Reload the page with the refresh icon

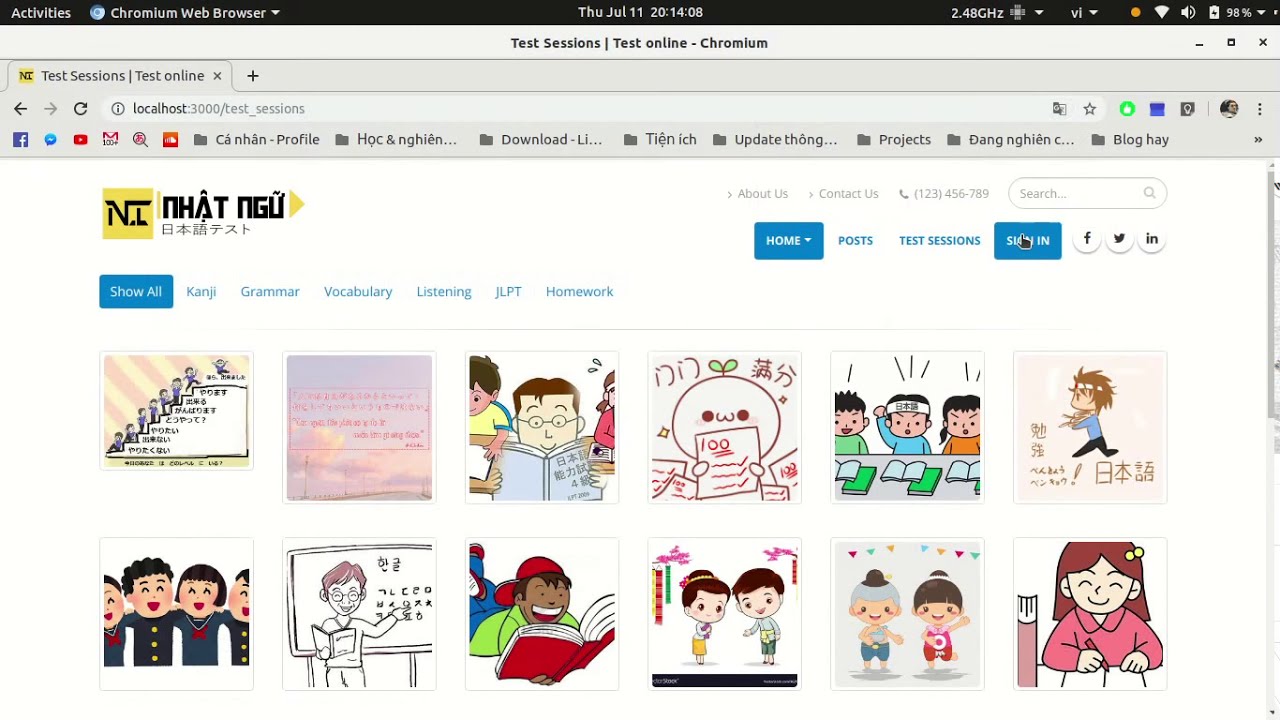(81, 108)
